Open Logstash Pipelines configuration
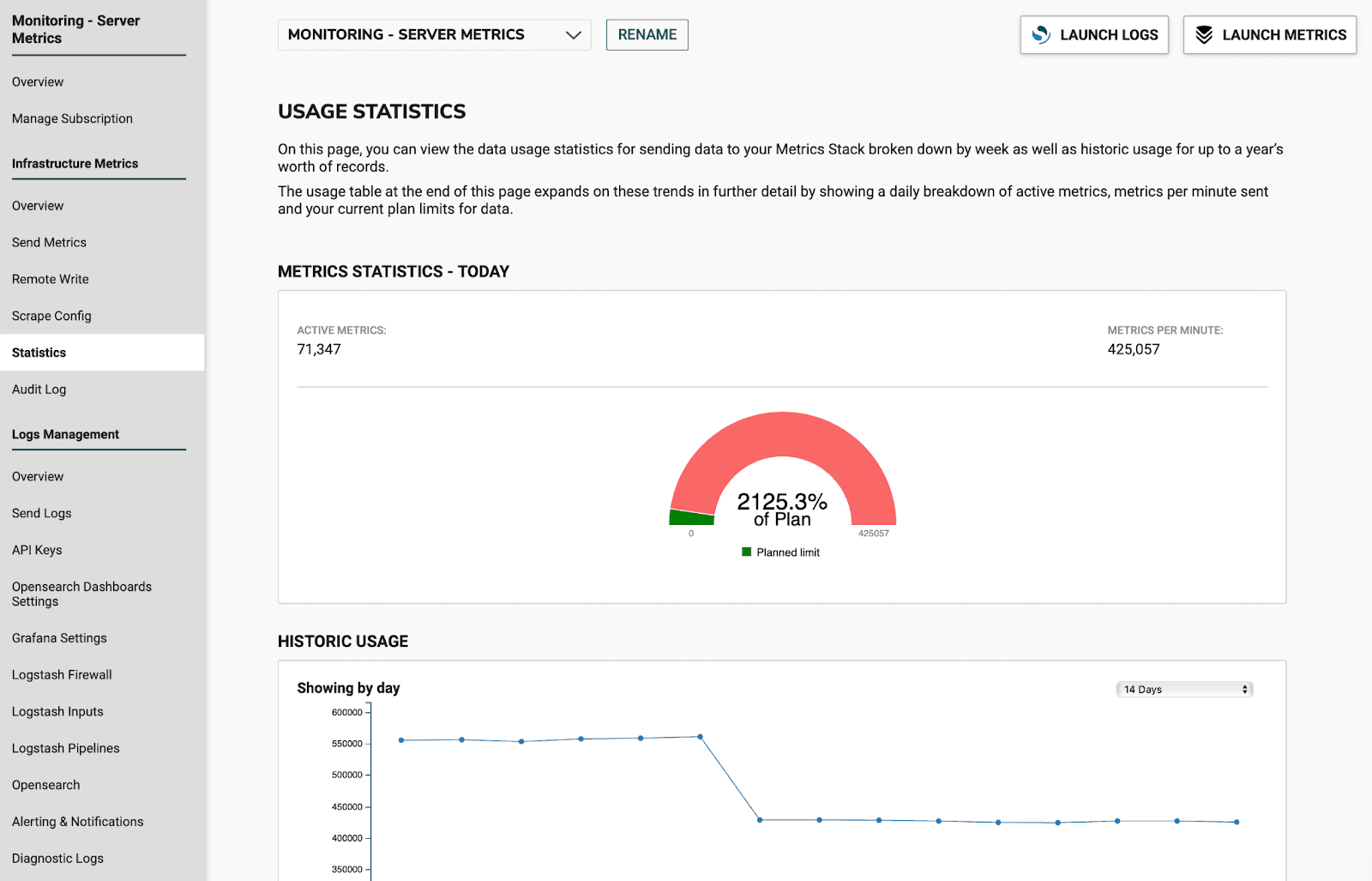This screenshot has width=1372, height=881. click(65, 747)
